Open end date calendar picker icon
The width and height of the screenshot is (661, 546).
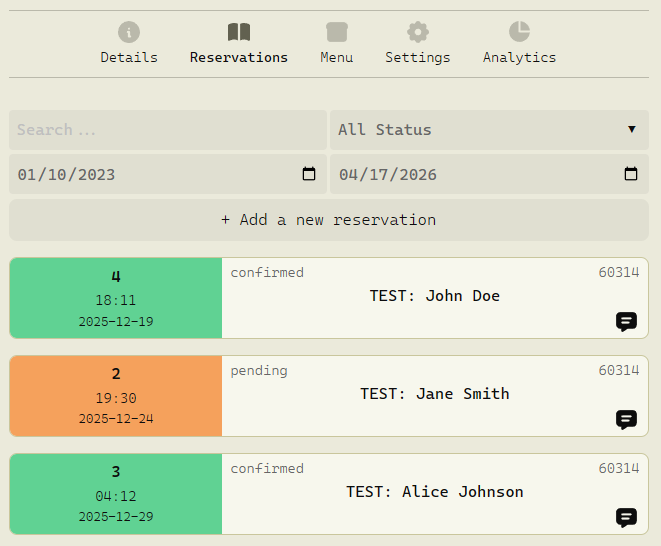coord(631,174)
